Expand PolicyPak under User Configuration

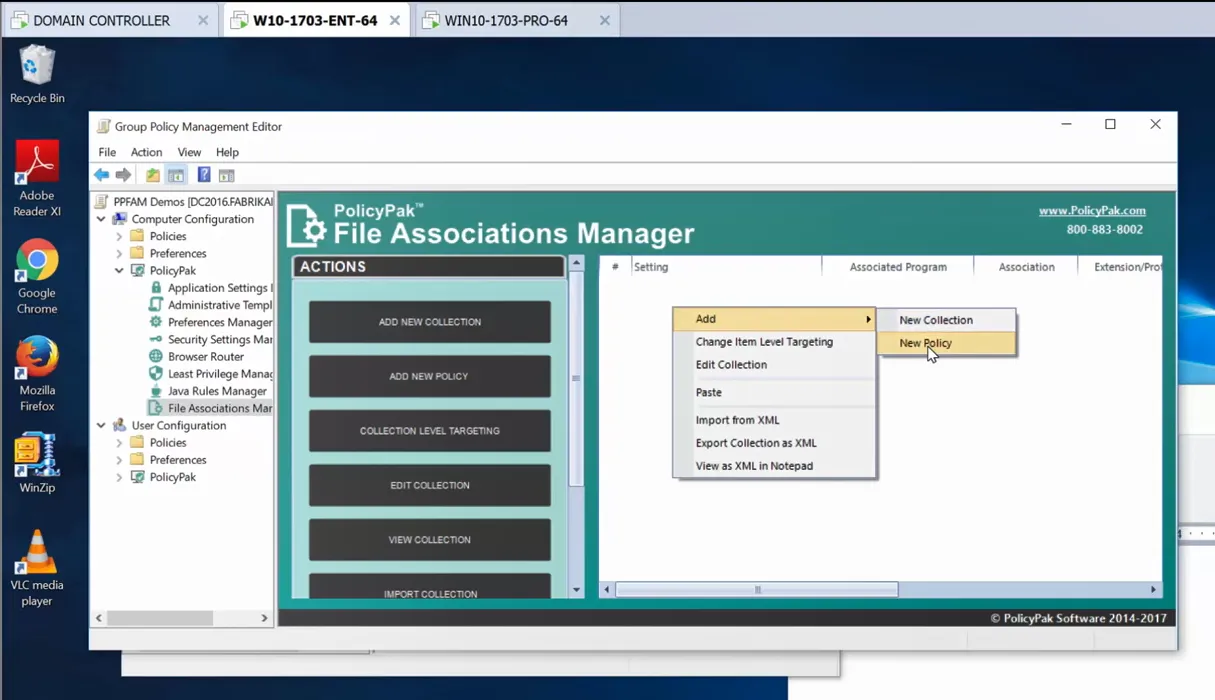pos(120,477)
